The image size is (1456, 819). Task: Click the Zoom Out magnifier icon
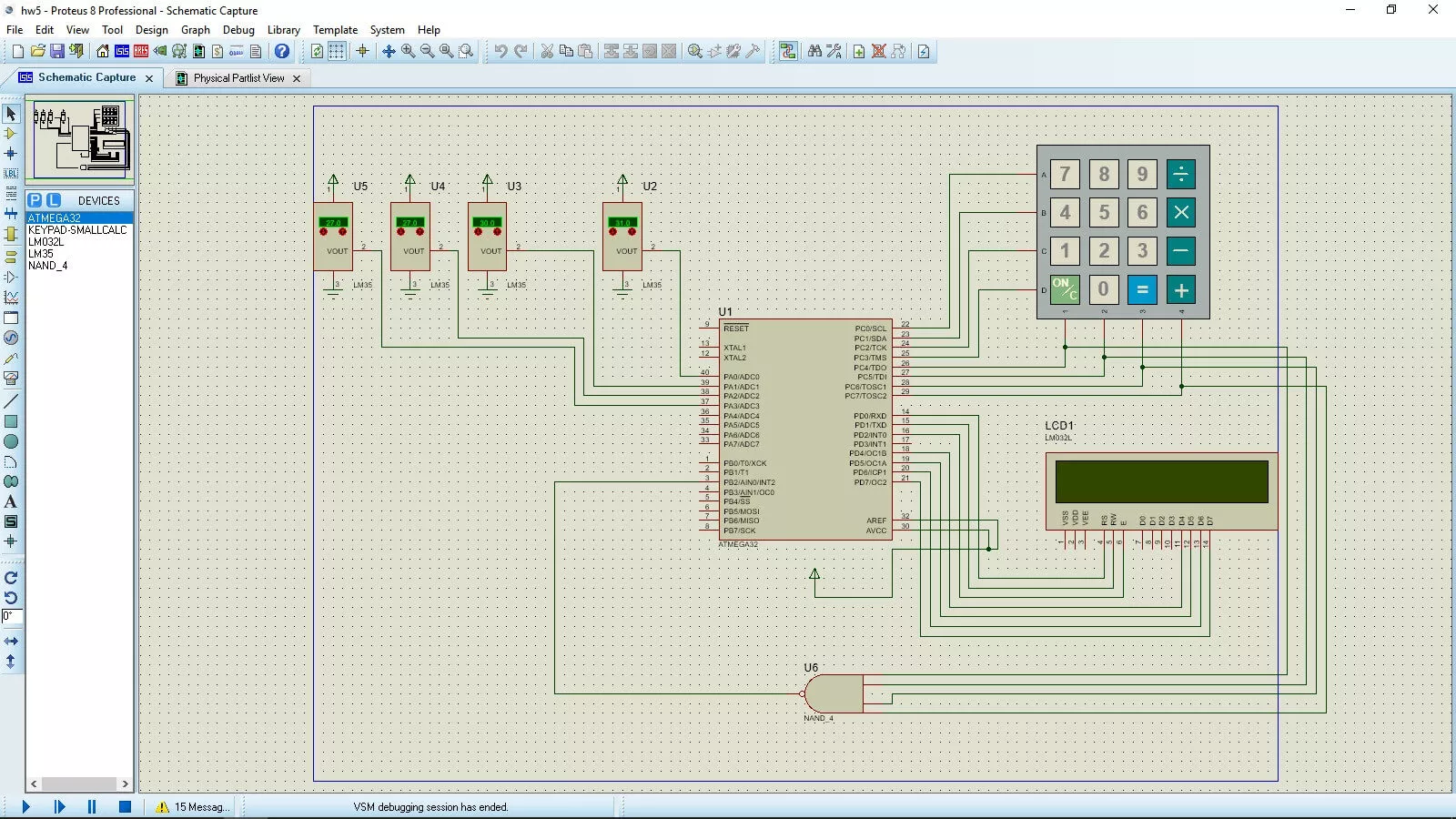click(x=427, y=51)
